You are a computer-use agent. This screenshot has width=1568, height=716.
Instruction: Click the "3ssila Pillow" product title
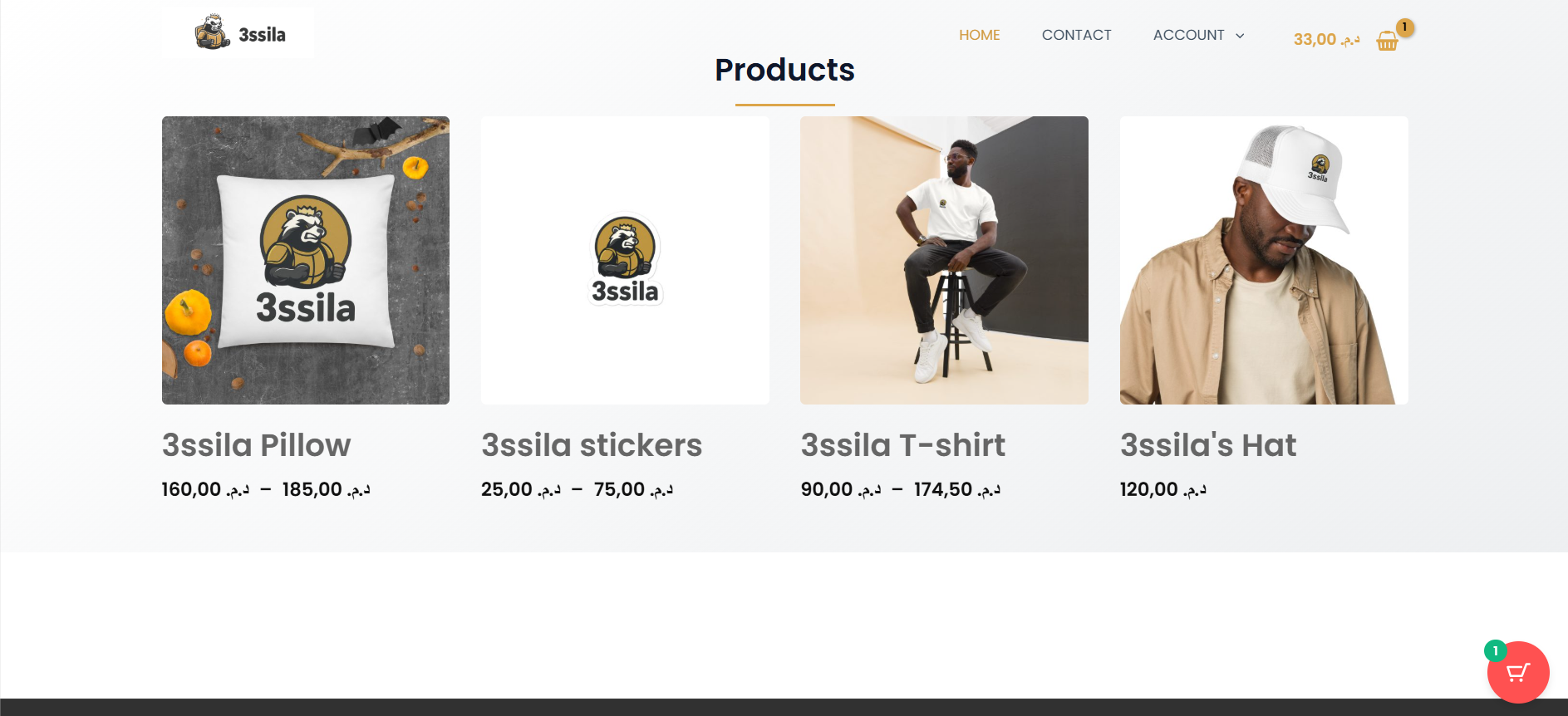tap(257, 445)
